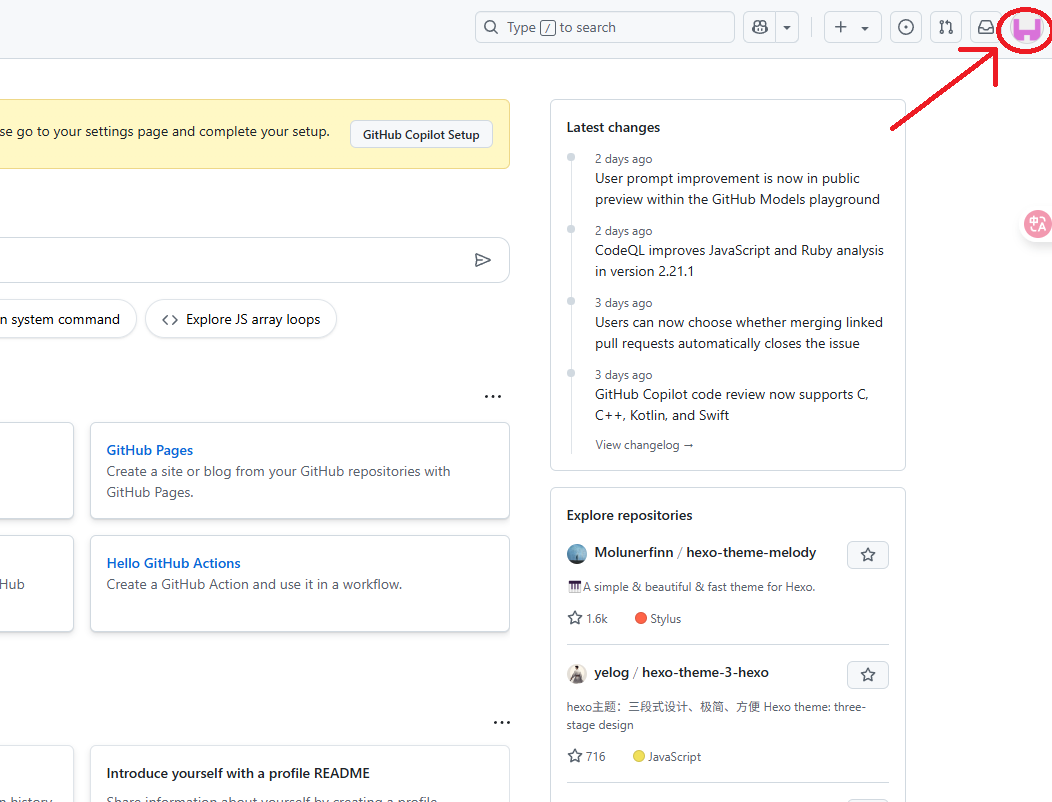Open the Create new plus menu
1052x802 pixels.
tap(852, 28)
